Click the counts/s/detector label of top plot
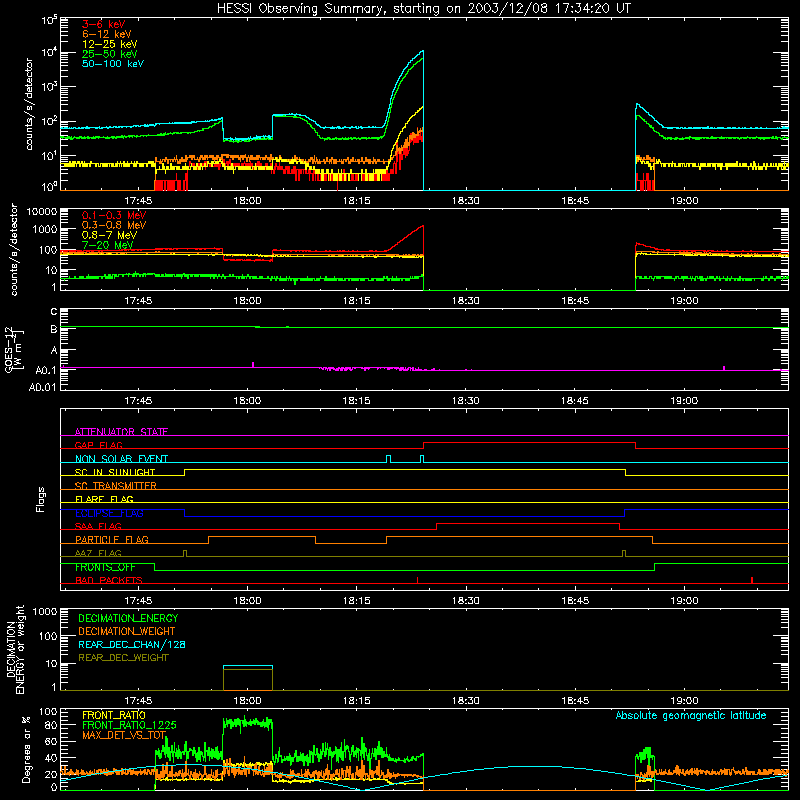This screenshot has height=800, width=800. pyautogui.click(x=29, y=104)
